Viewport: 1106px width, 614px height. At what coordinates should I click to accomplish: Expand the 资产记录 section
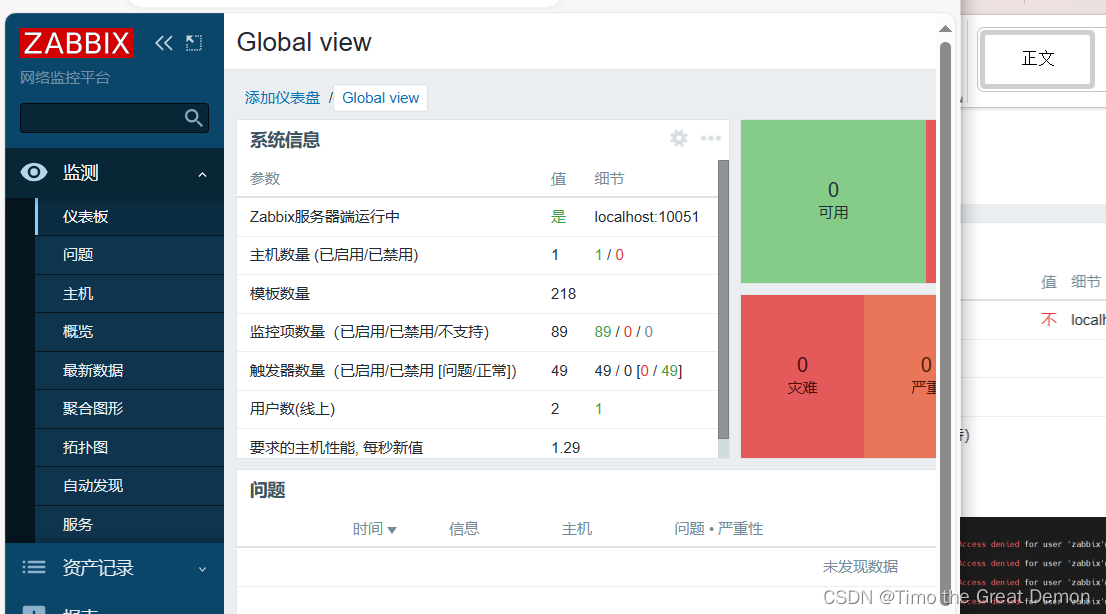click(202, 567)
